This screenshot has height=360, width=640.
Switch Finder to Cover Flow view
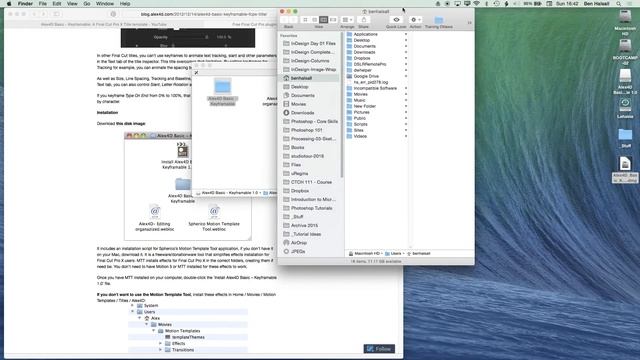333,20
